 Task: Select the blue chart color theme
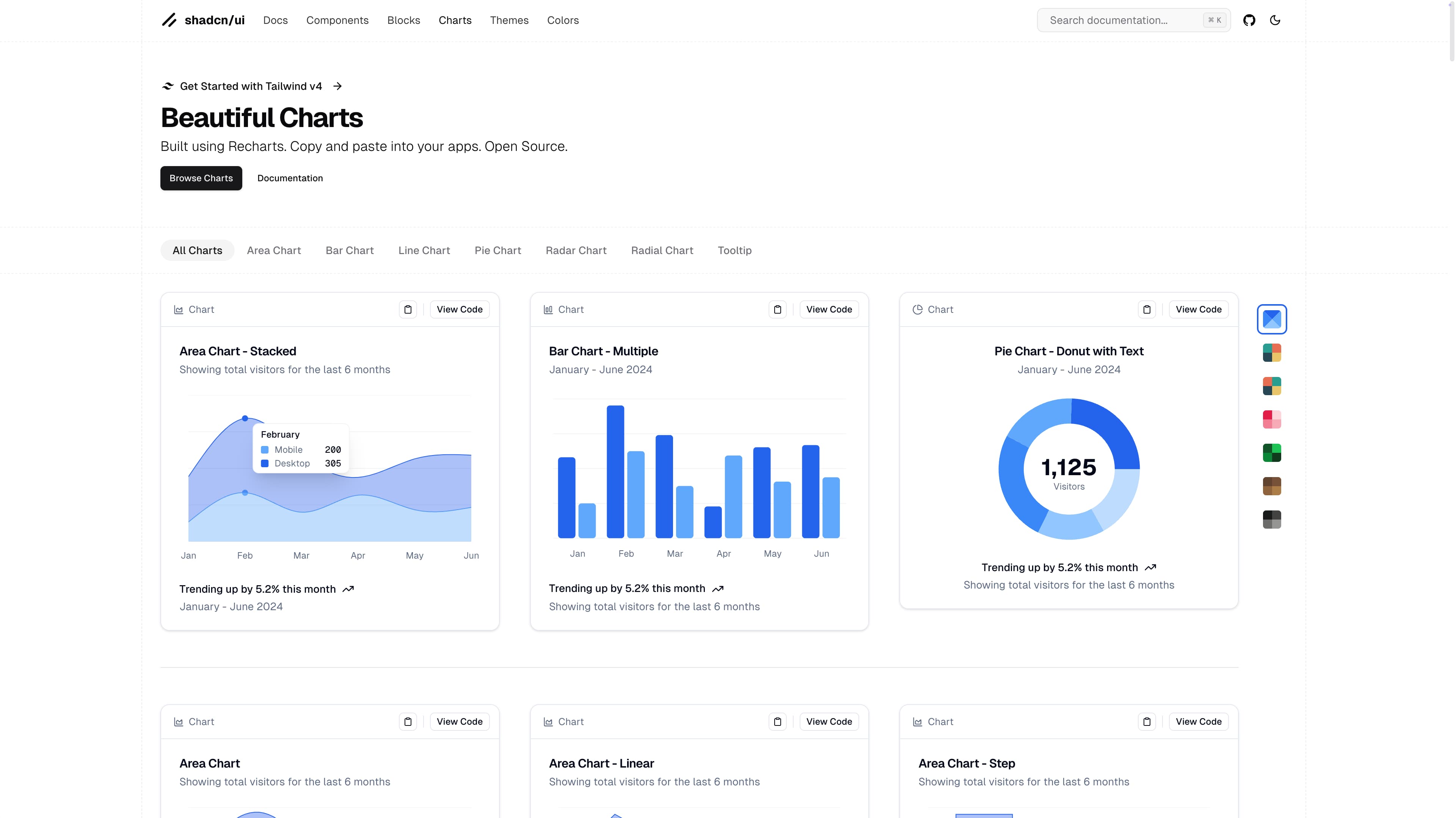pos(1272,319)
